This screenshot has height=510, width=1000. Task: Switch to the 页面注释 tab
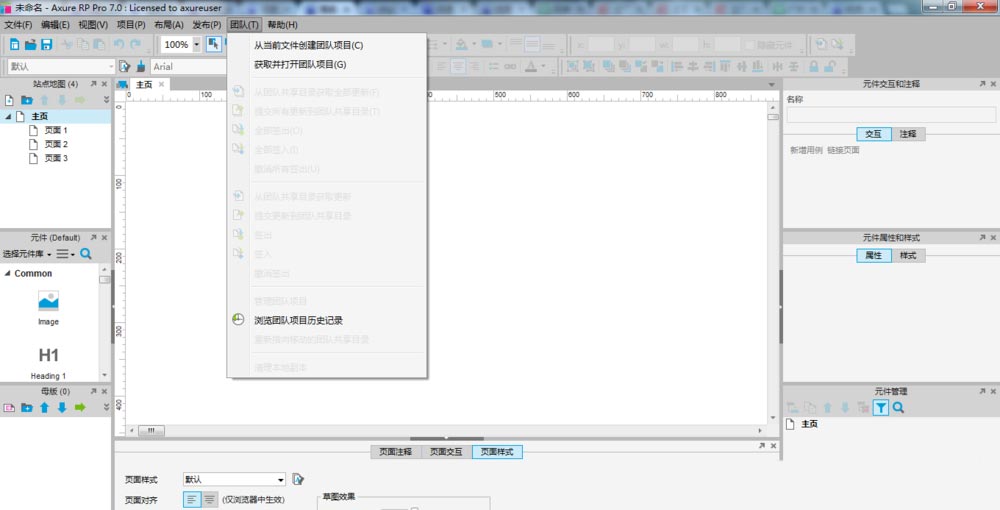pyautogui.click(x=395, y=451)
